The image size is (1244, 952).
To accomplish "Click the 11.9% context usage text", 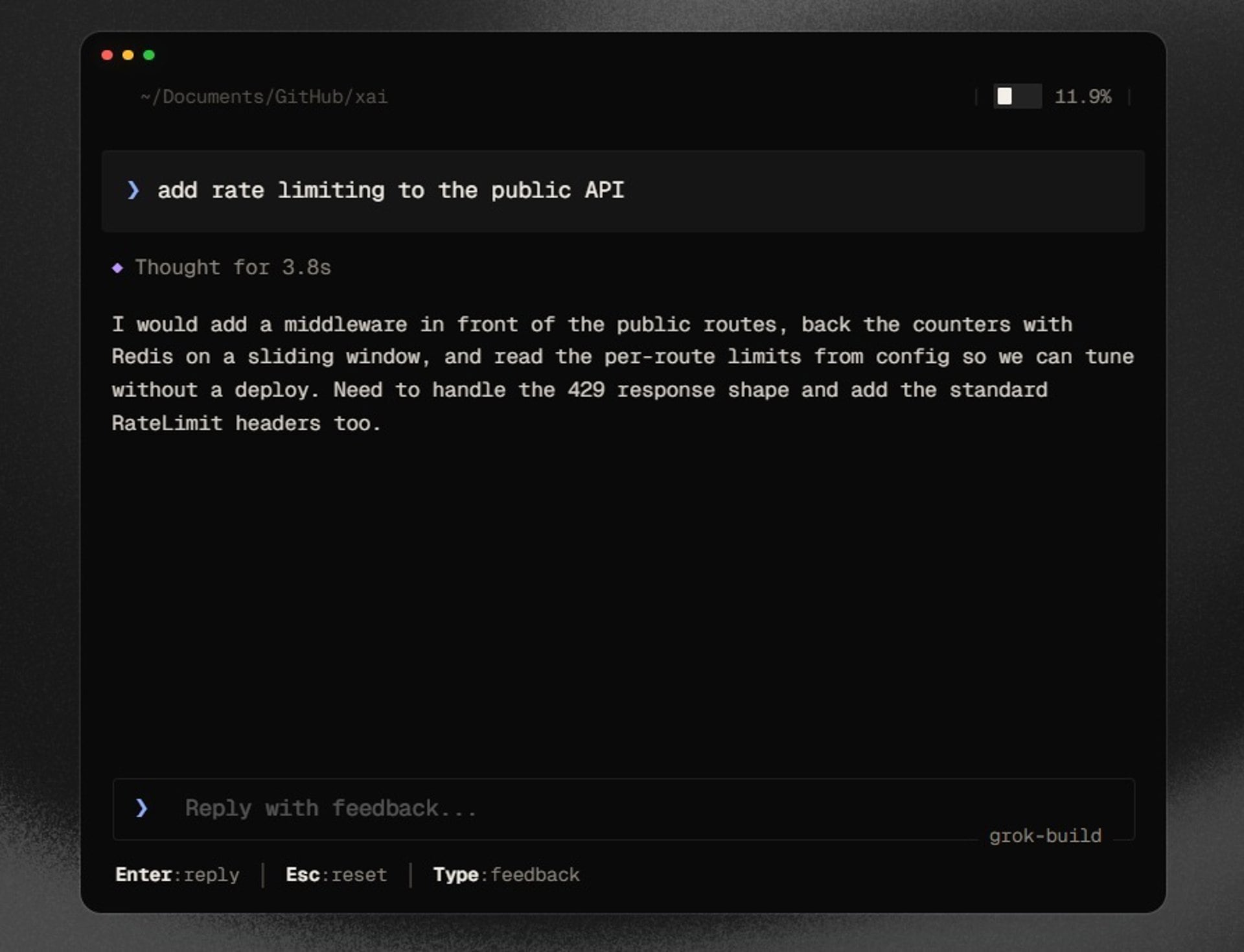I will (1083, 97).
